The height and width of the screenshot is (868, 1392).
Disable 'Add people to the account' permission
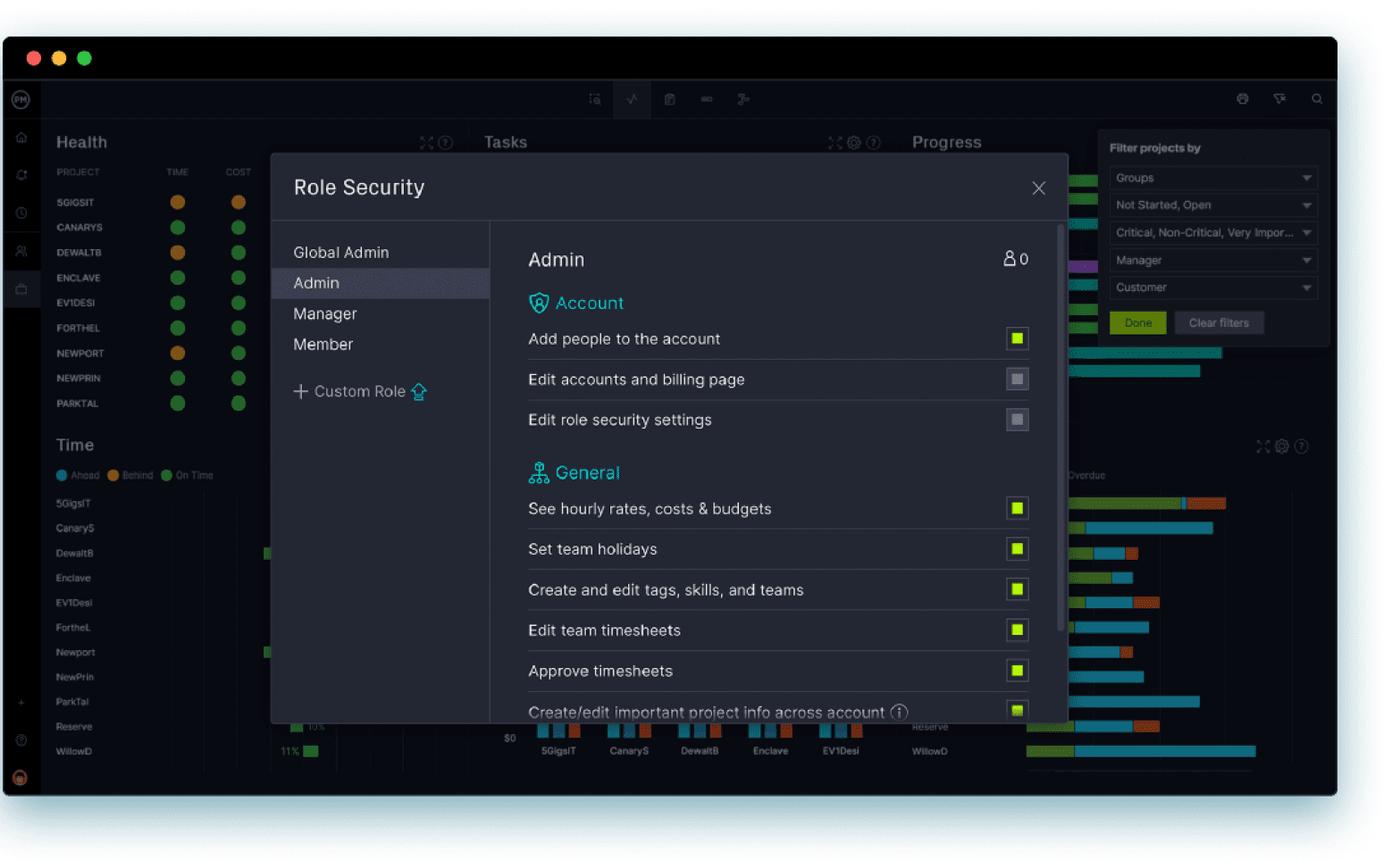pyautogui.click(x=1017, y=338)
